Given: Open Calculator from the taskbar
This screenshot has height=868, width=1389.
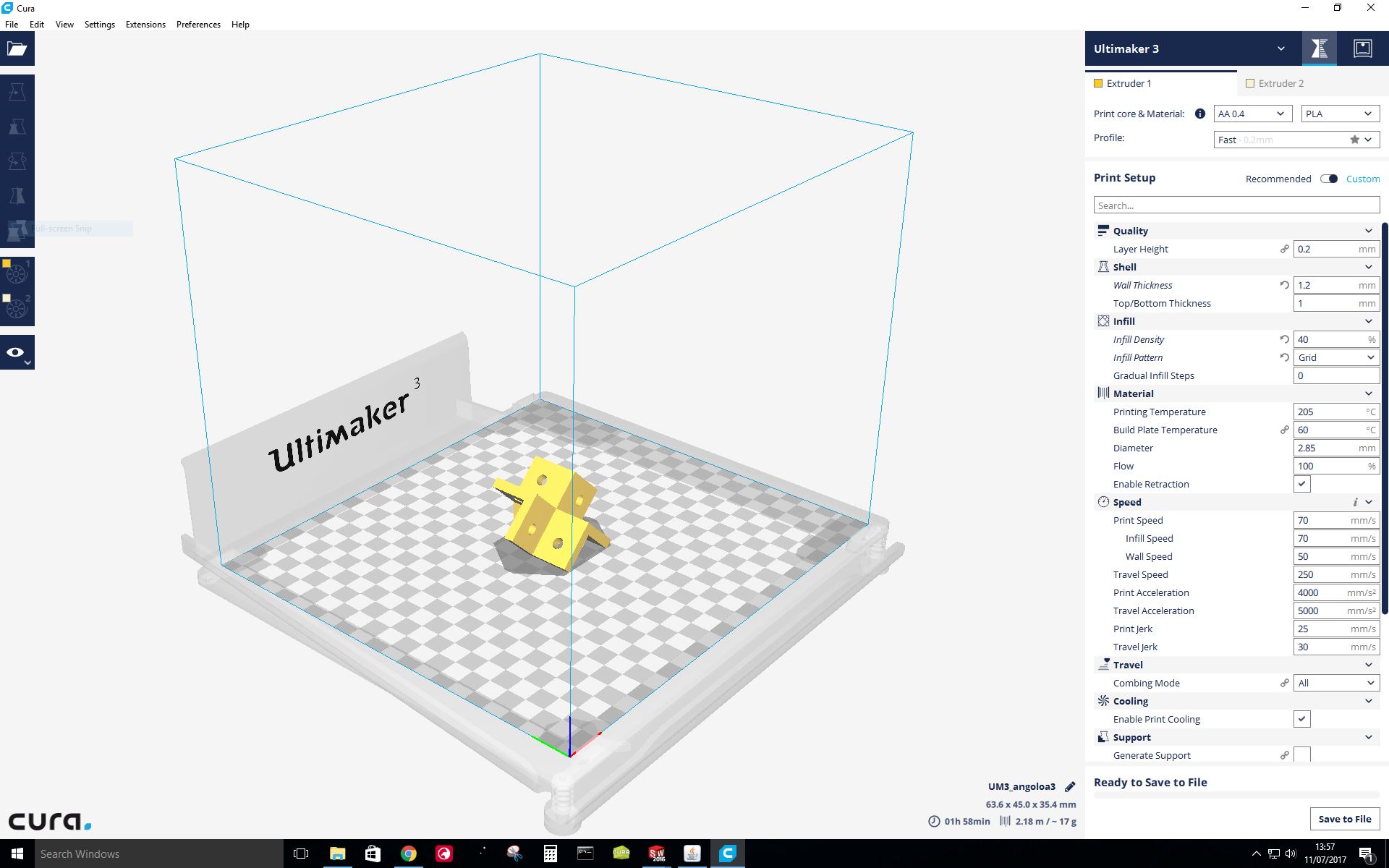Looking at the screenshot, I should pos(550,854).
